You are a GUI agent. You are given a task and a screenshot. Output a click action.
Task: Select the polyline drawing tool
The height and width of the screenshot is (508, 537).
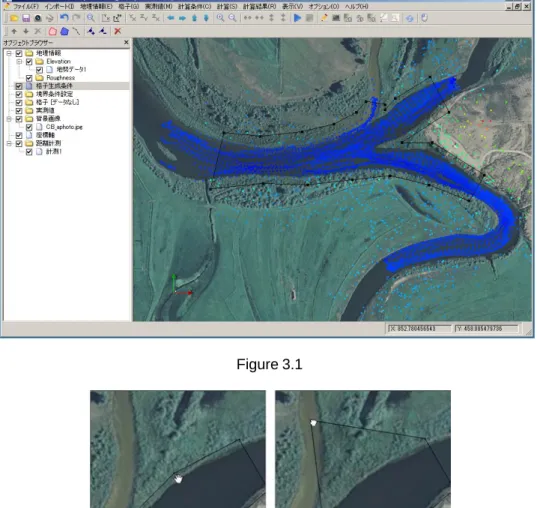(76, 32)
